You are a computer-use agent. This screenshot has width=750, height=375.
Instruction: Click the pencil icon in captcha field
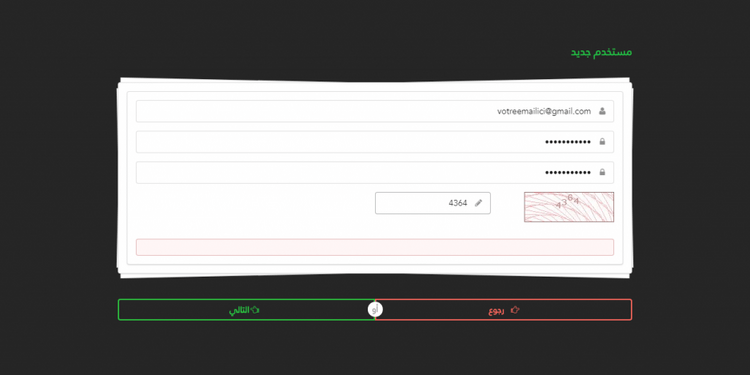(x=478, y=203)
